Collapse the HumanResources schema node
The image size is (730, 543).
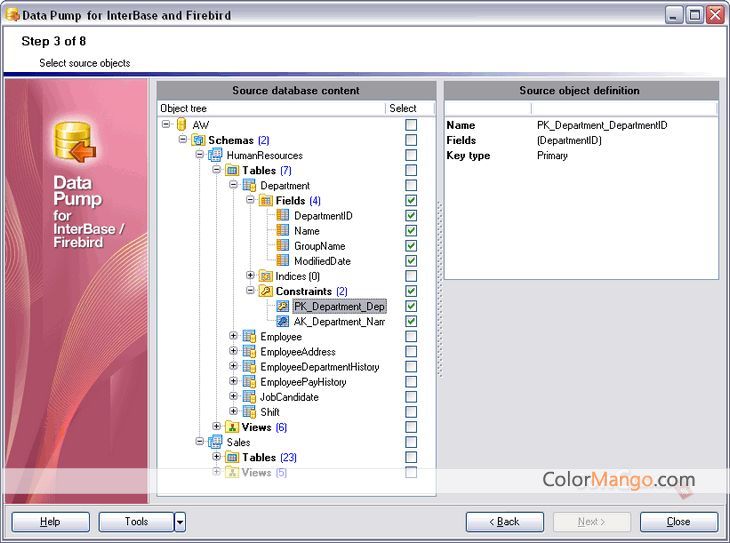[199, 154]
